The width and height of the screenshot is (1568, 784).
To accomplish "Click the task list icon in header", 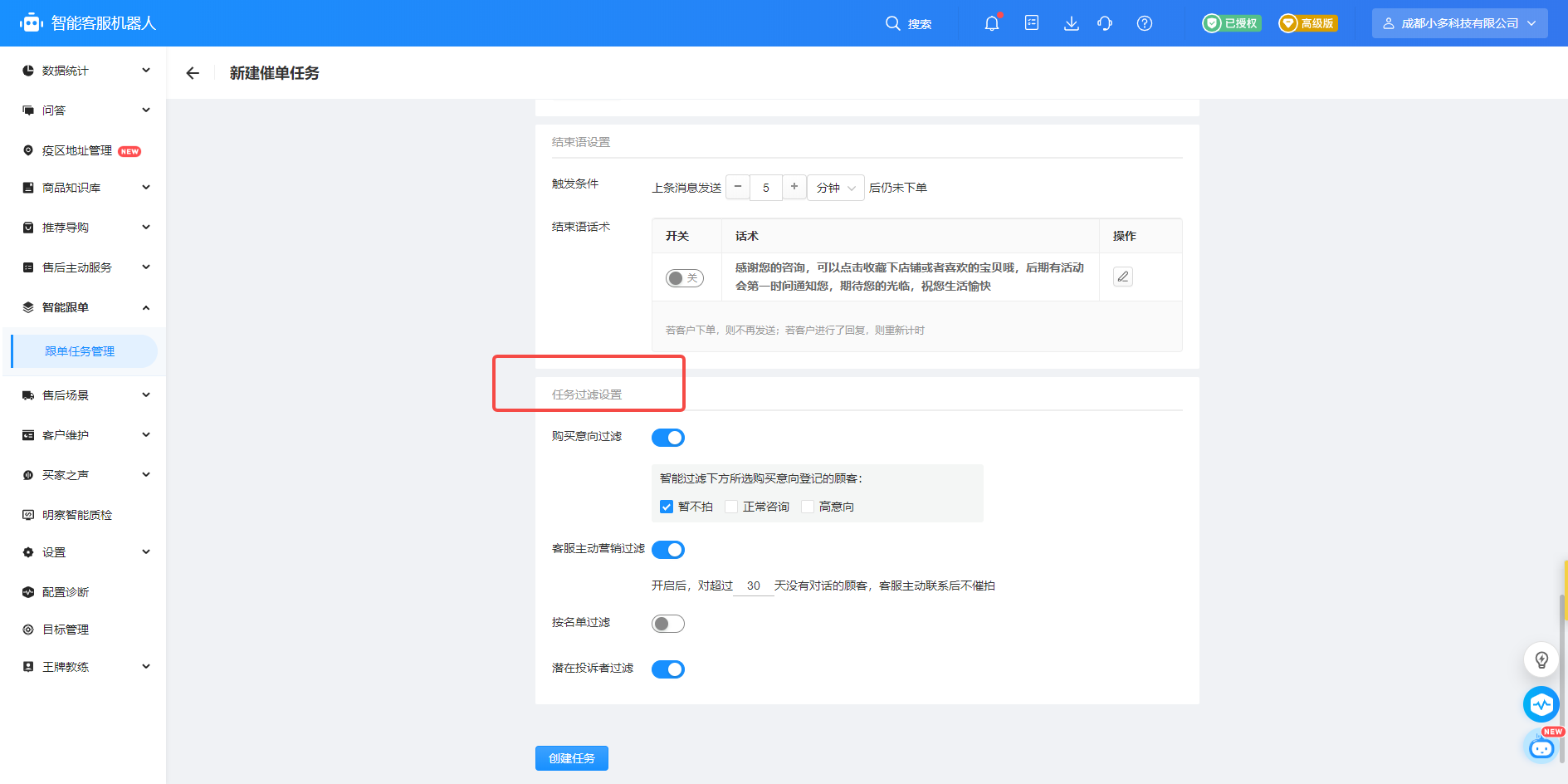I will coord(1032,23).
